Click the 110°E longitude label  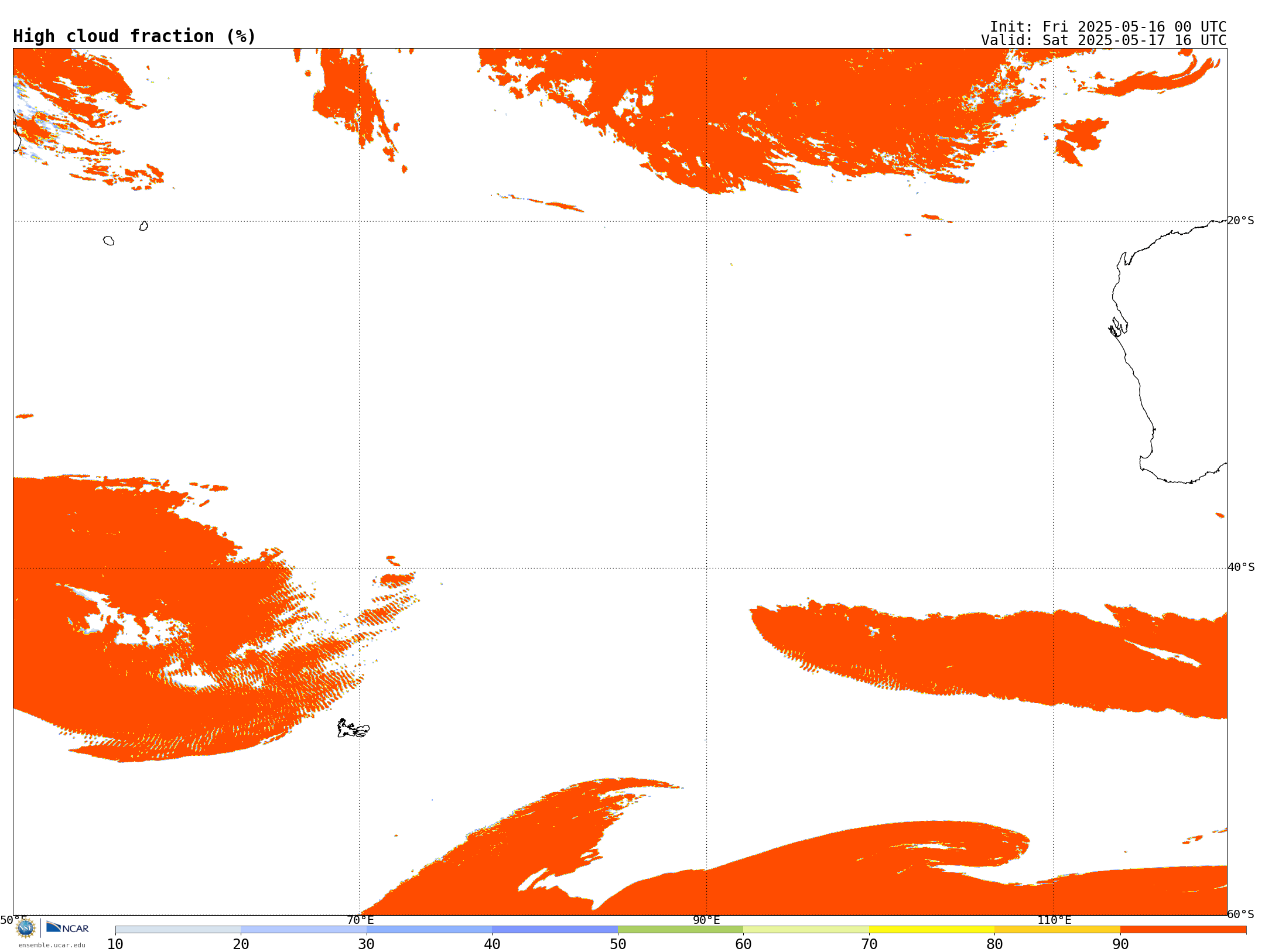click(1054, 920)
